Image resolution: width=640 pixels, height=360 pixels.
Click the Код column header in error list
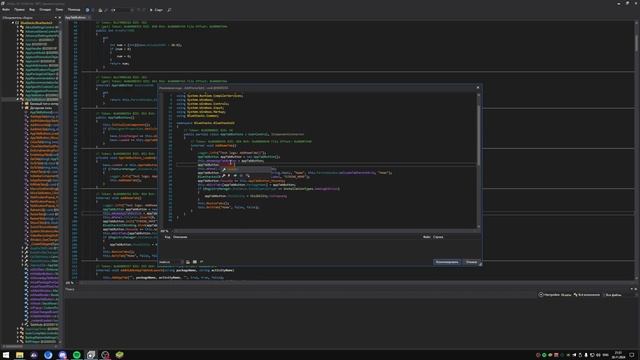pyautogui.click(x=167, y=237)
